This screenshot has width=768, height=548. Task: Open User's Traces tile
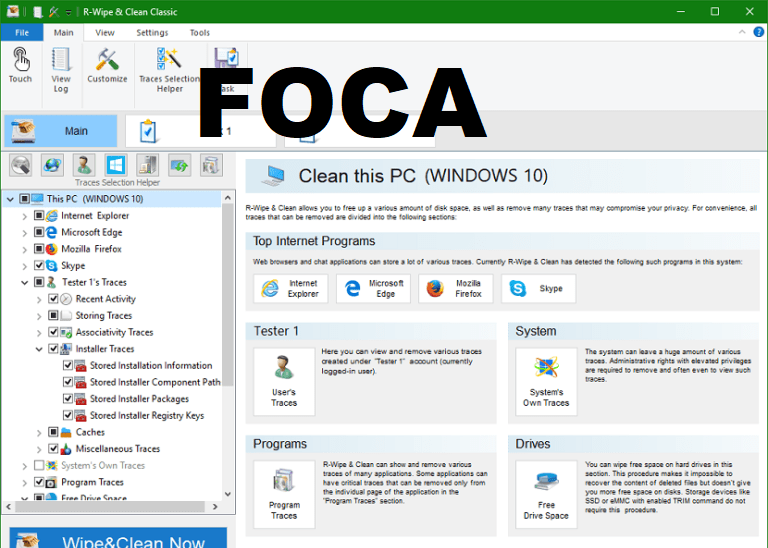(x=284, y=381)
